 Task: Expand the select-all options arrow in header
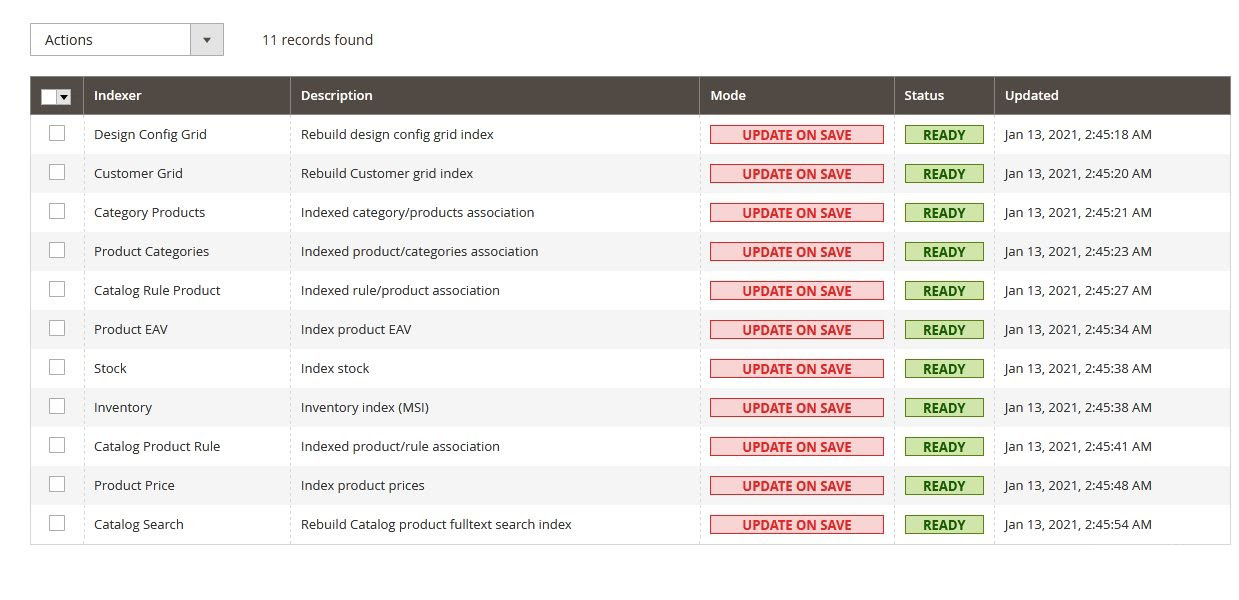[65, 97]
